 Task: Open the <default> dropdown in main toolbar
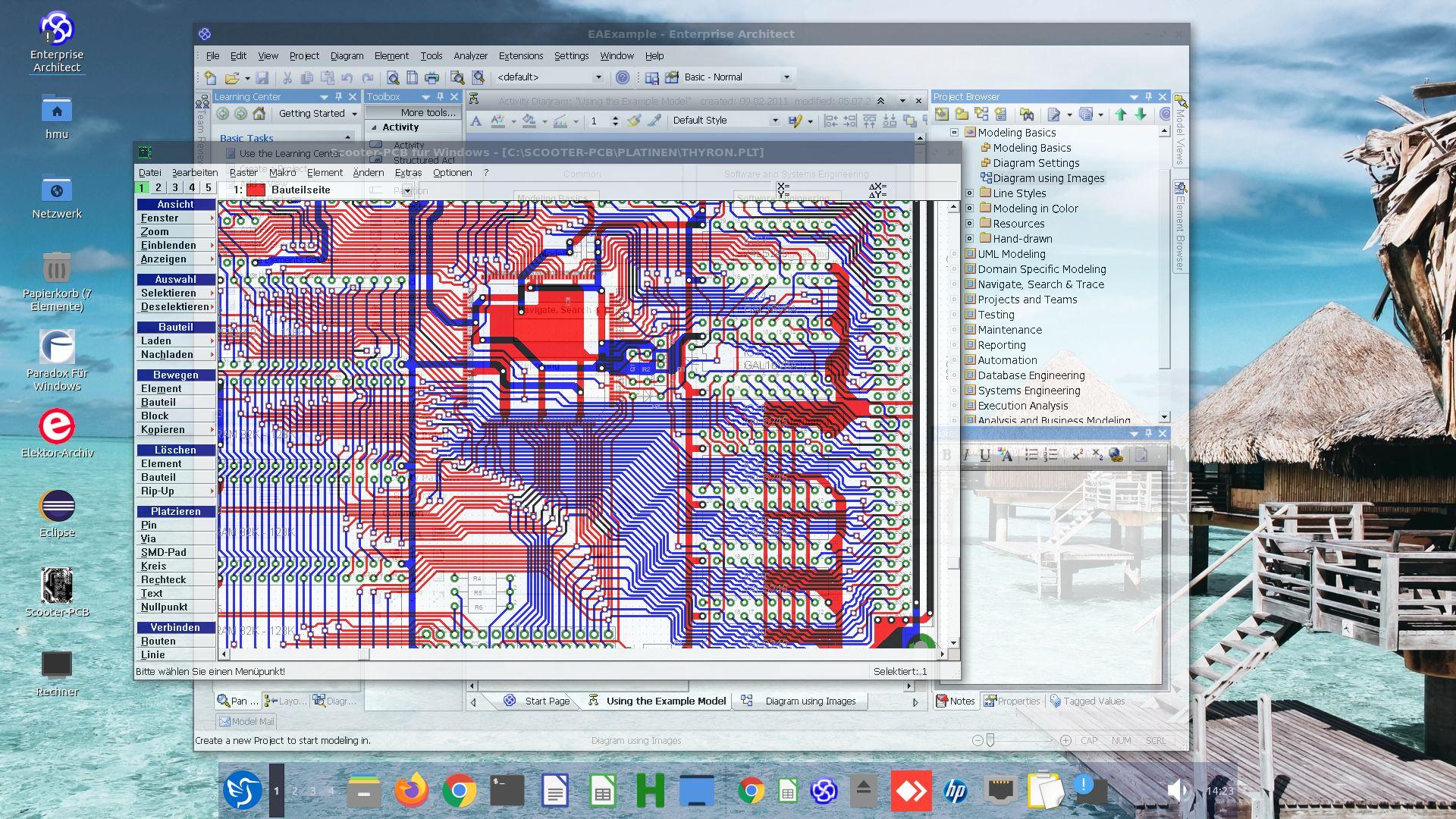[x=598, y=77]
